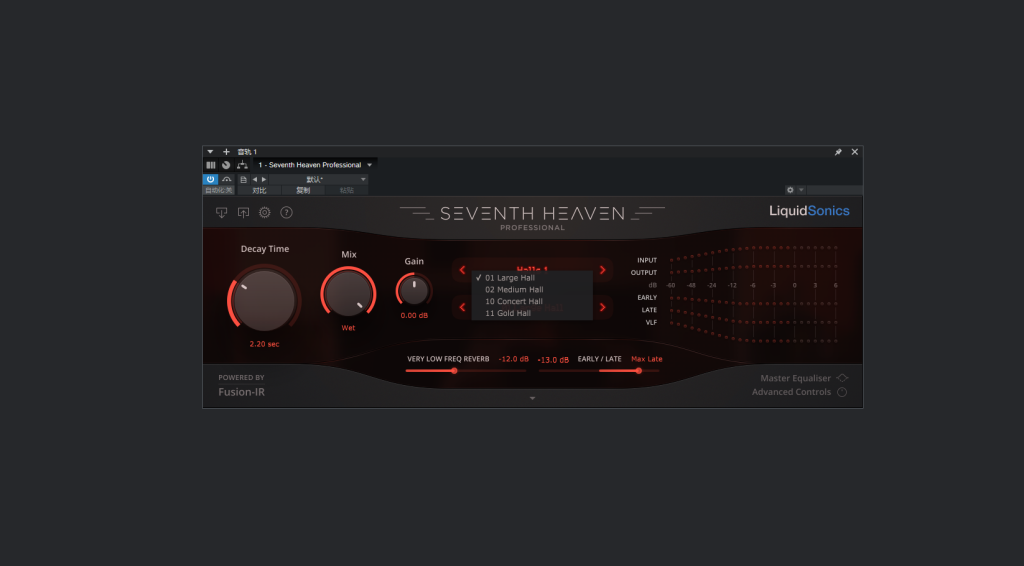Go to previous preset with left triangle
Viewport: 1024px width, 566px height.
[x=255, y=180]
